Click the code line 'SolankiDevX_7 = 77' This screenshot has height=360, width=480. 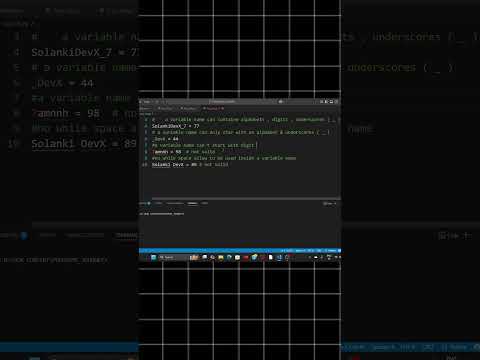(x=175, y=126)
